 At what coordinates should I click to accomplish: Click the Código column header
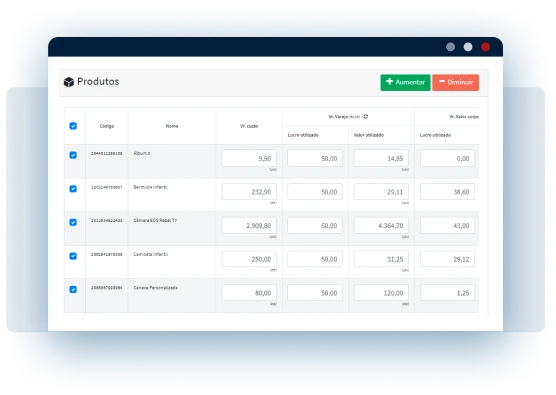[107, 126]
